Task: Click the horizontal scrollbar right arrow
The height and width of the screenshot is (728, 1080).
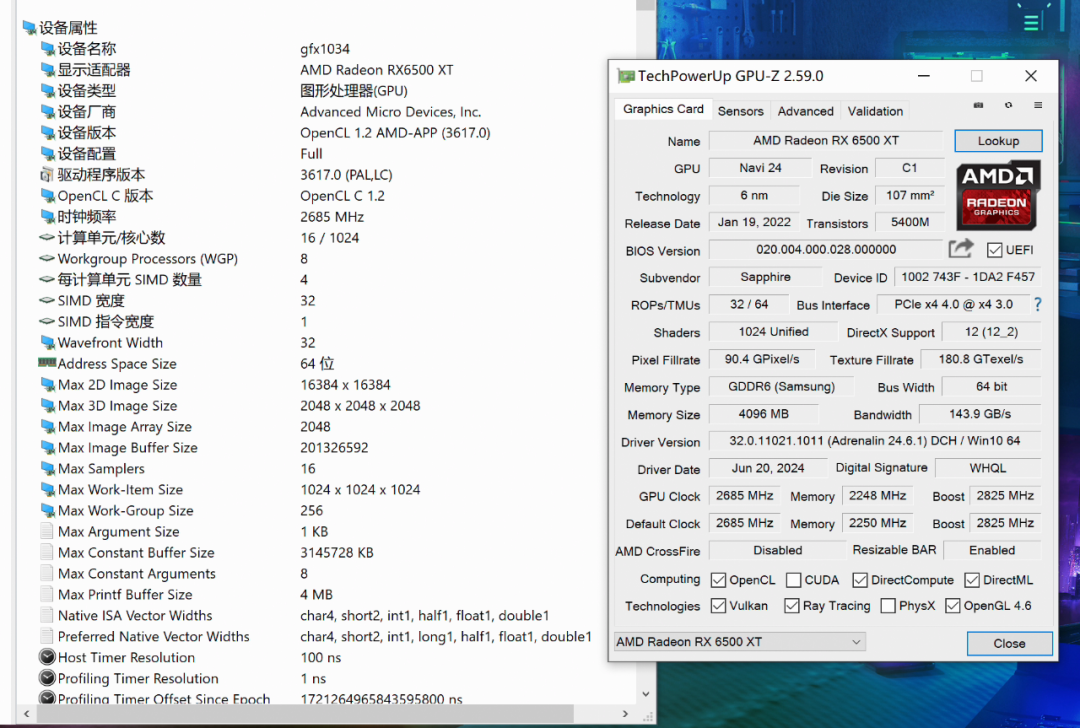Action: [x=625, y=714]
